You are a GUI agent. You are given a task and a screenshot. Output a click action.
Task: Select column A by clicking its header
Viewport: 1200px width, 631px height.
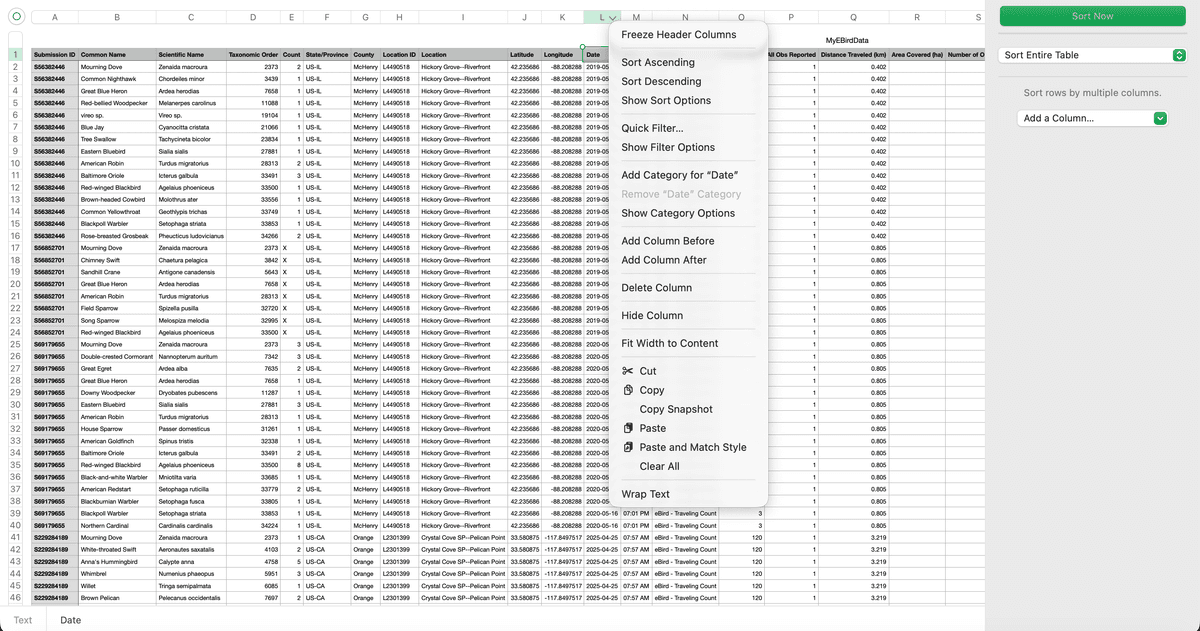coord(54,16)
